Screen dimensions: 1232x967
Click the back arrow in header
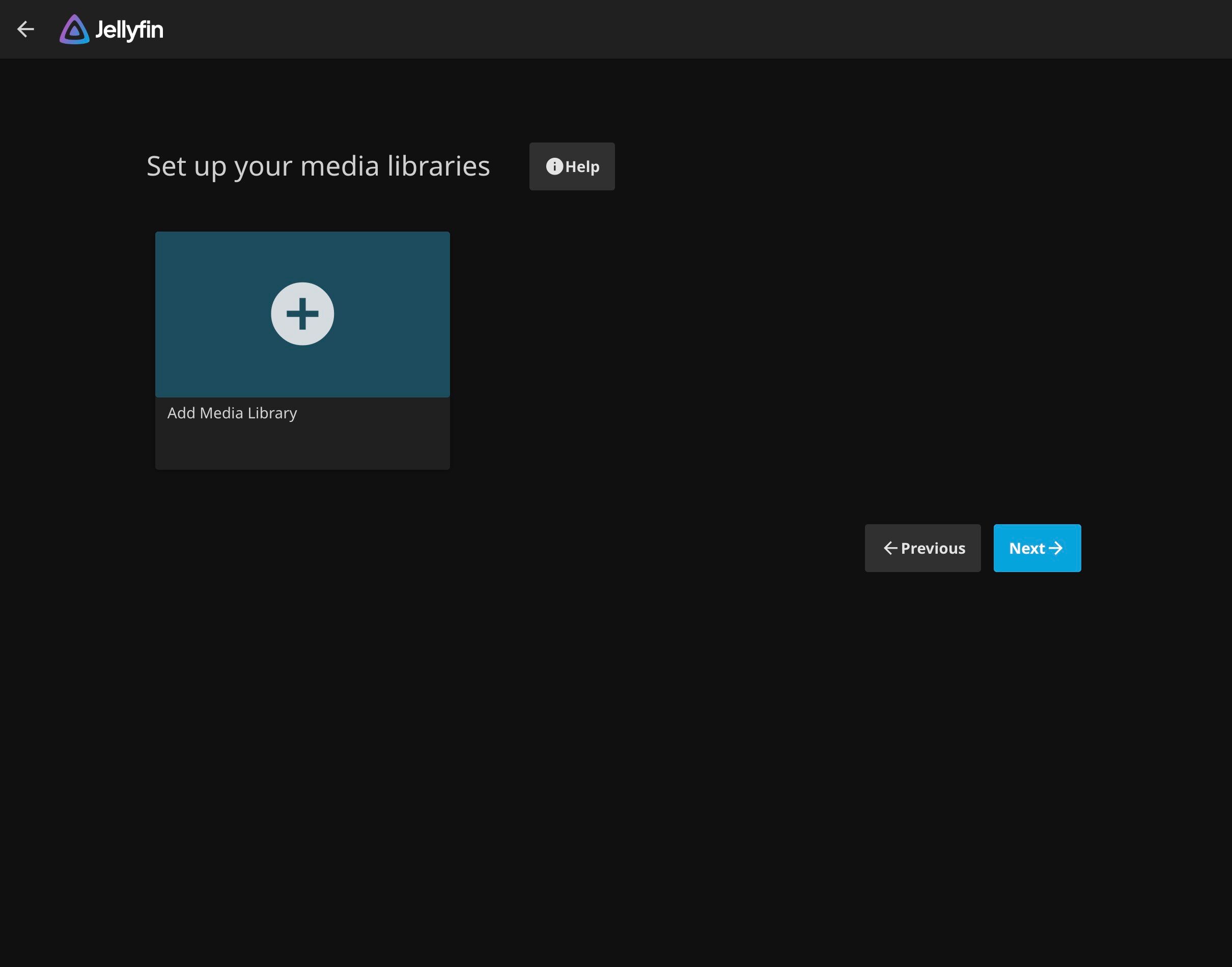point(25,29)
